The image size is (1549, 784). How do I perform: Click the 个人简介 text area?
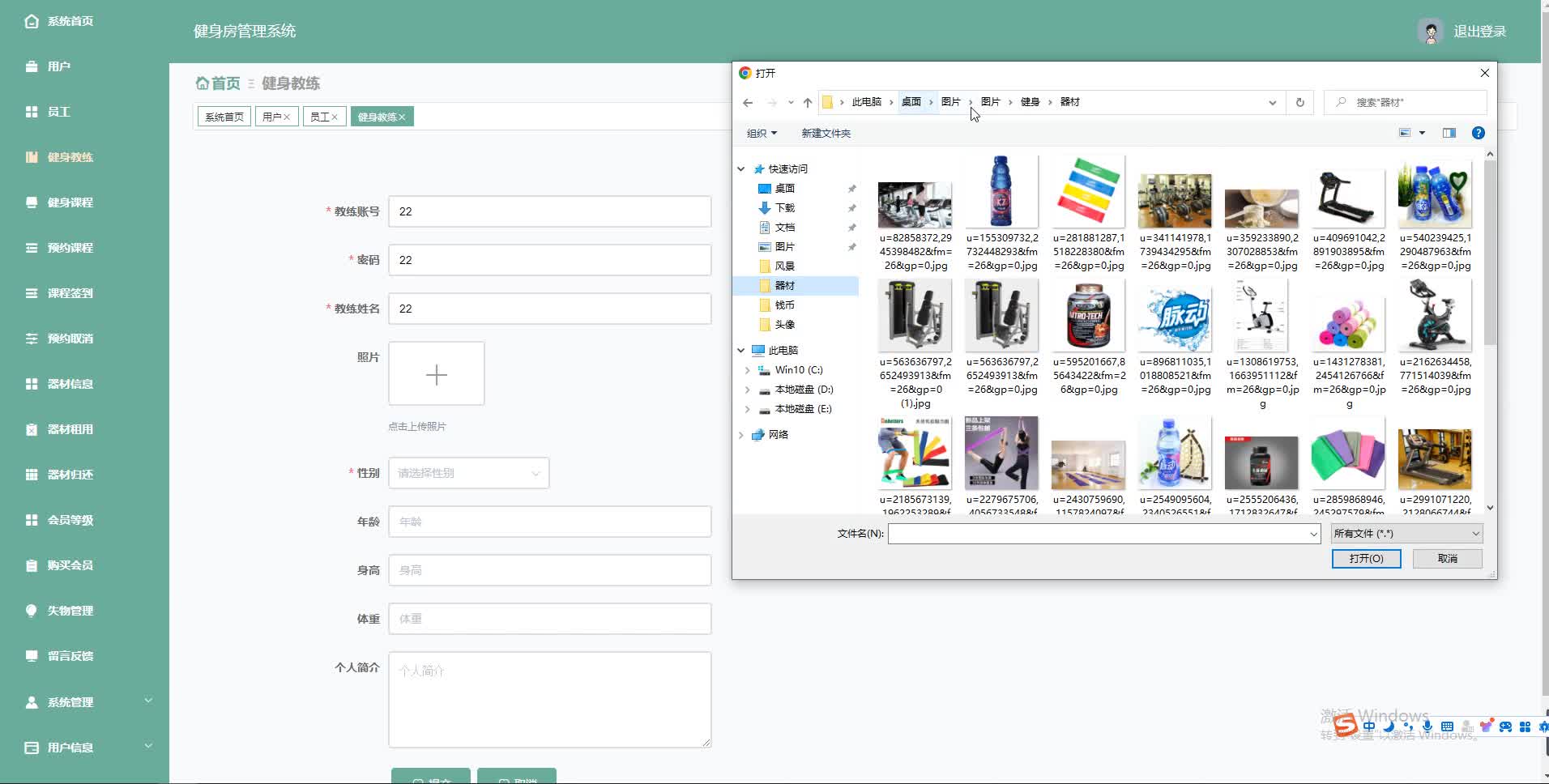[550, 700]
